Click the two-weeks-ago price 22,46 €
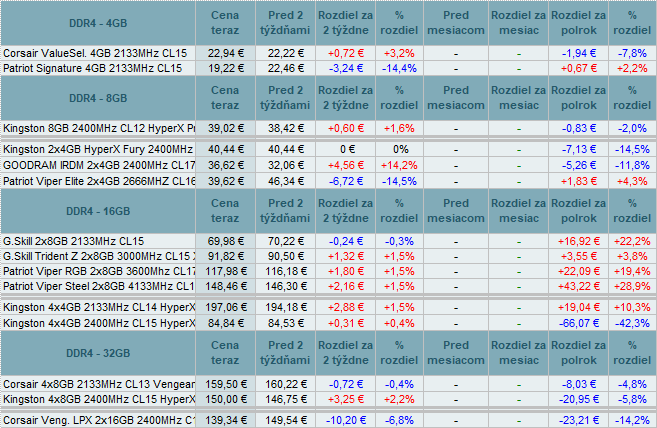The image size is (657, 428). pyautogui.click(x=286, y=68)
